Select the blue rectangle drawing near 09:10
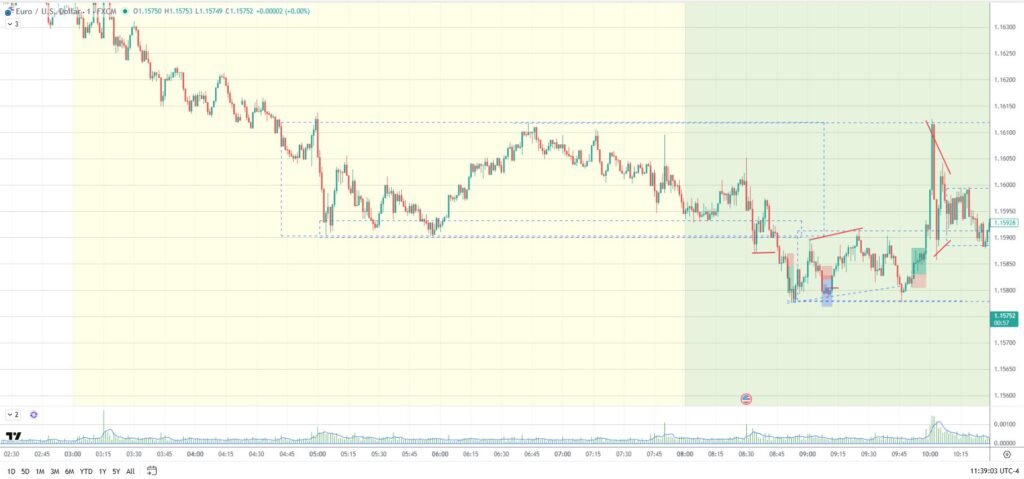1024x479 pixels. click(827, 293)
